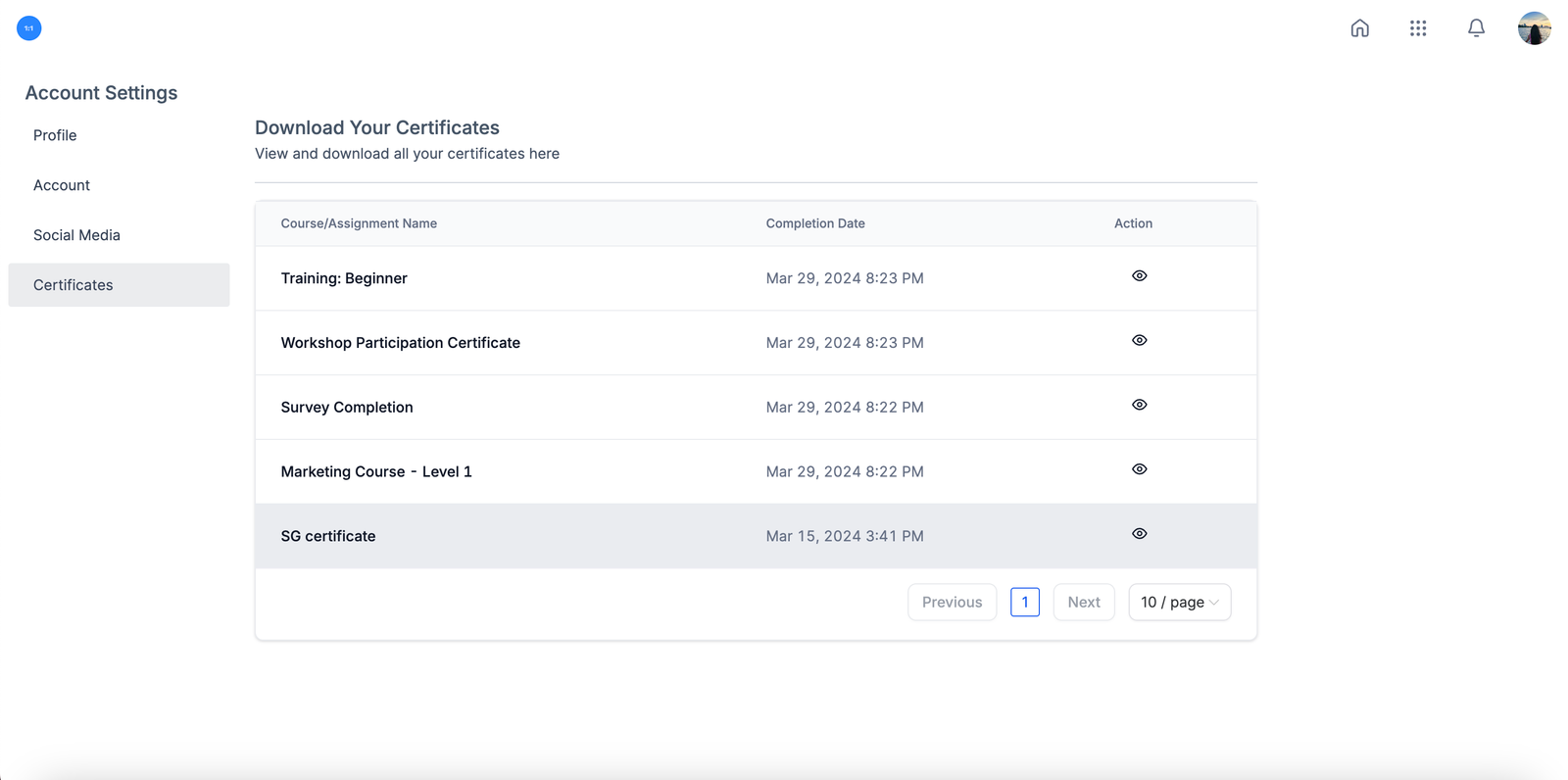View the Training: Beginner certificate
Screen dimensions: 1568x780
[x=1139, y=276]
